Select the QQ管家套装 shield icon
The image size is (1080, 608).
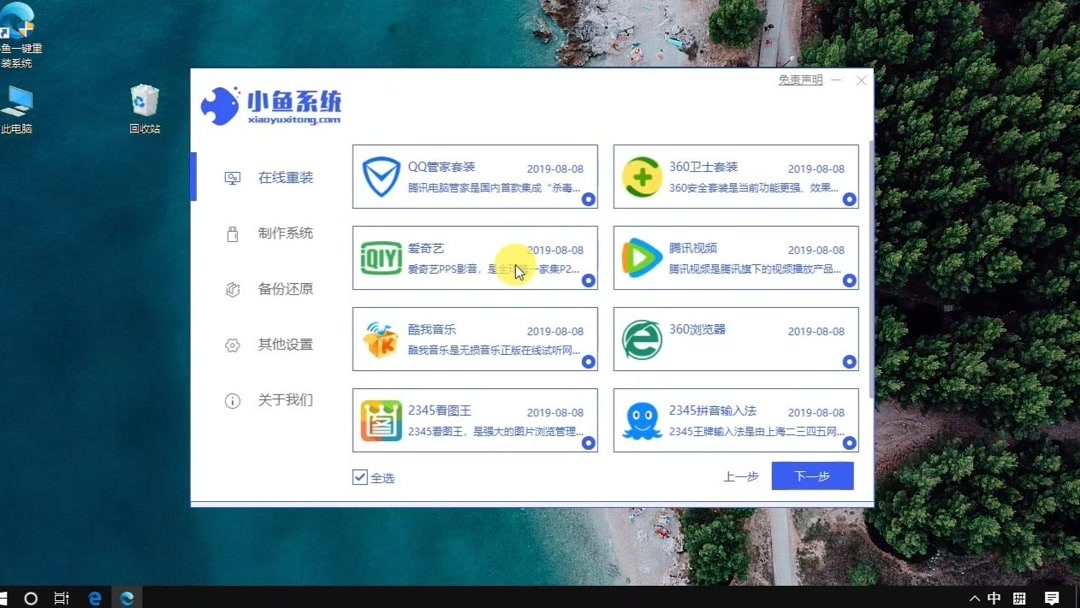click(x=380, y=177)
